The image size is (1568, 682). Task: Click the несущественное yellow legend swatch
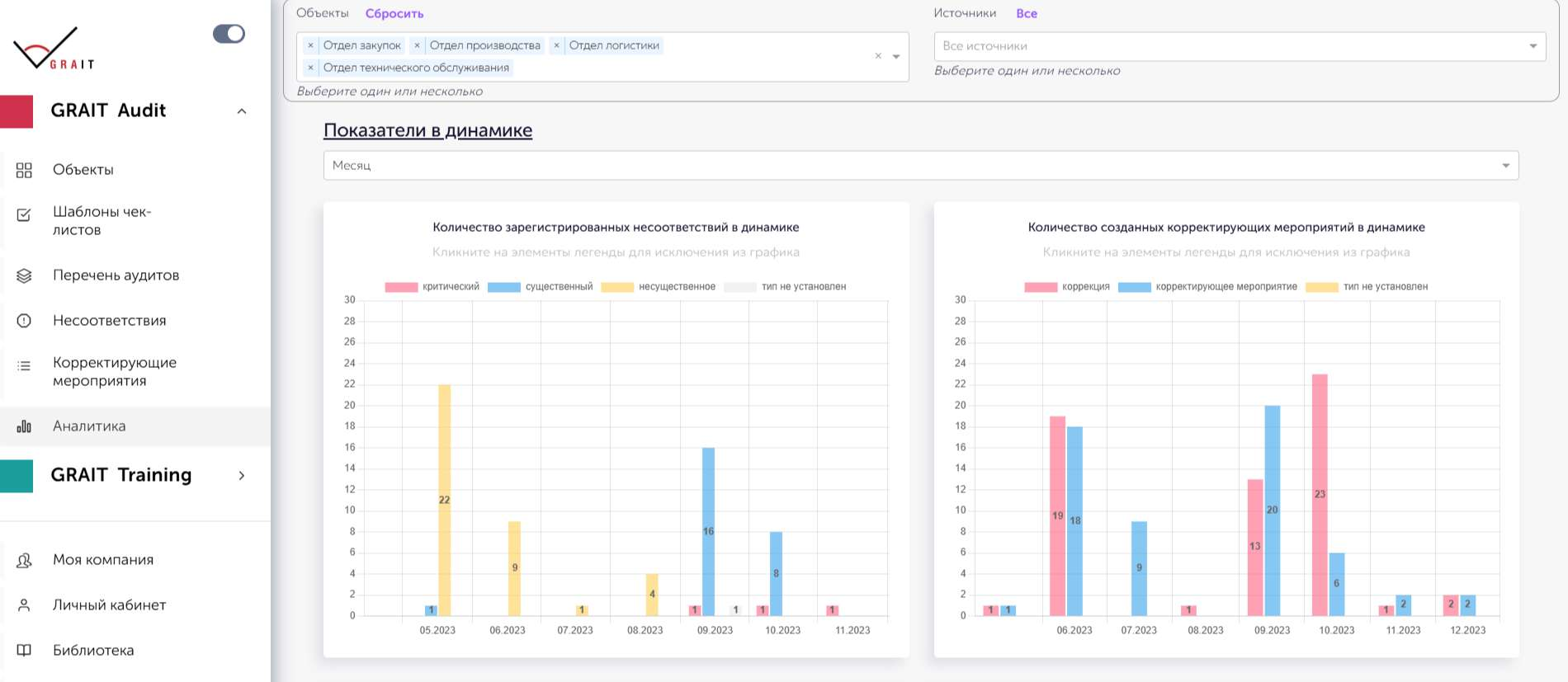(616, 287)
